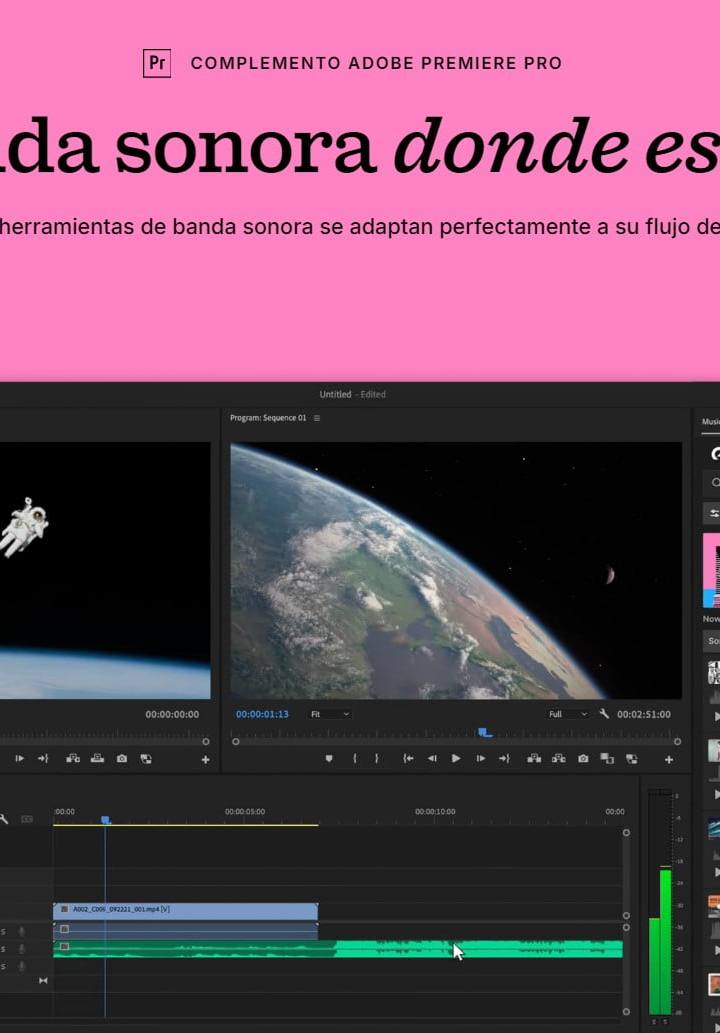Click Go to Out in Program monitor
The height and width of the screenshot is (1033, 720).
pos(505,759)
